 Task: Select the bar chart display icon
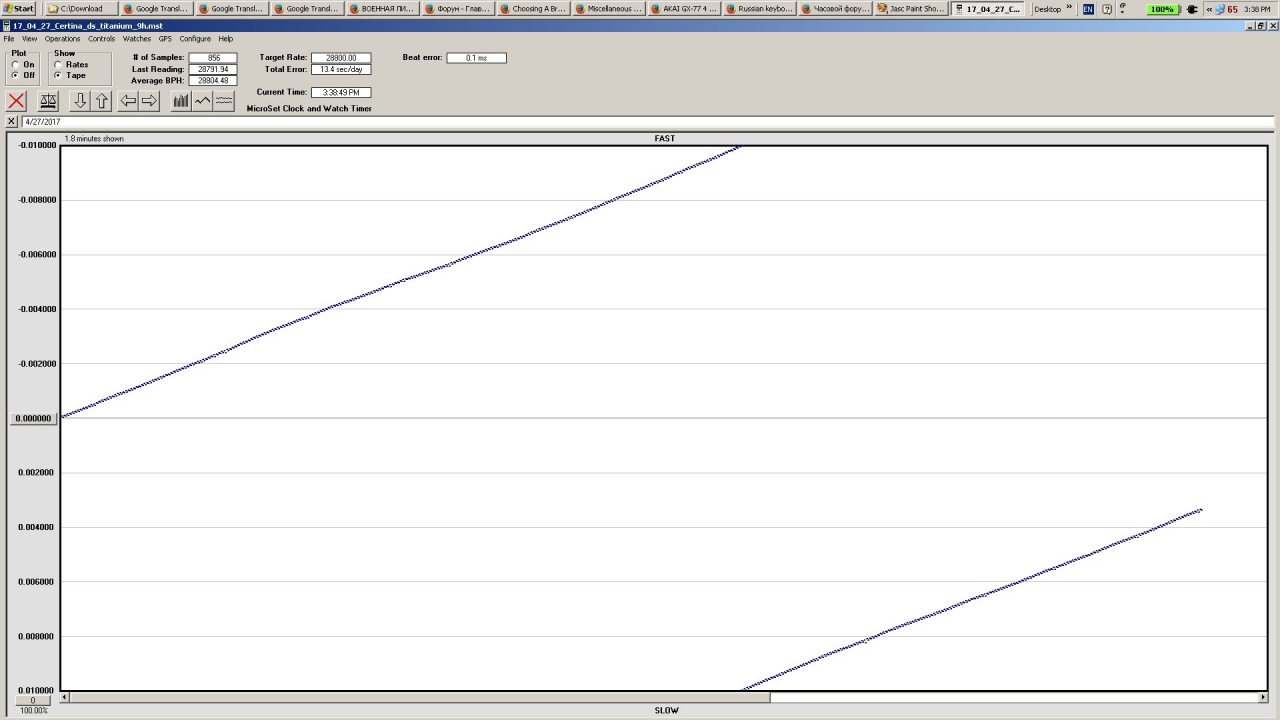pos(181,101)
